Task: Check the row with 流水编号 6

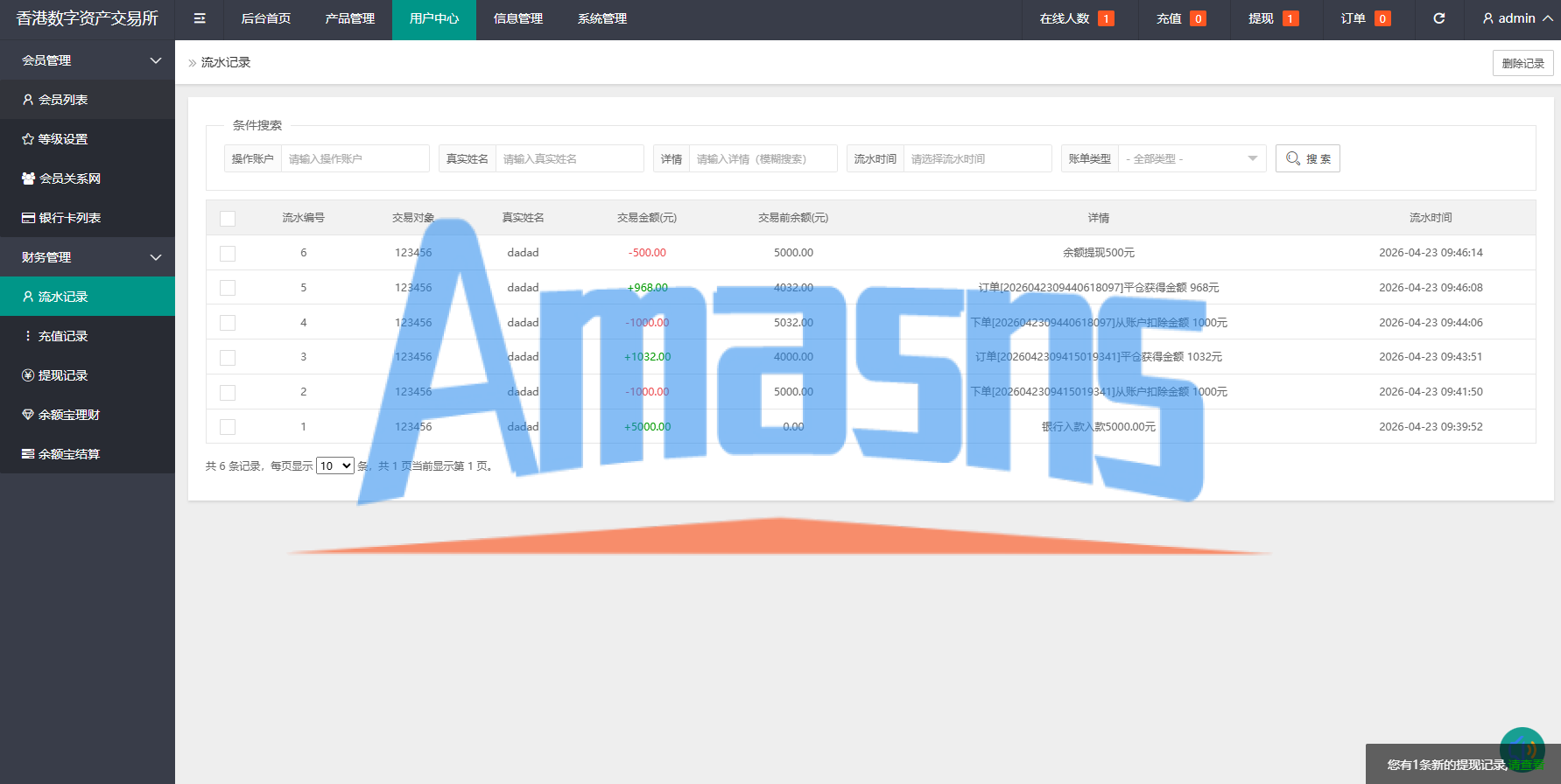Action: (x=228, y=254)
